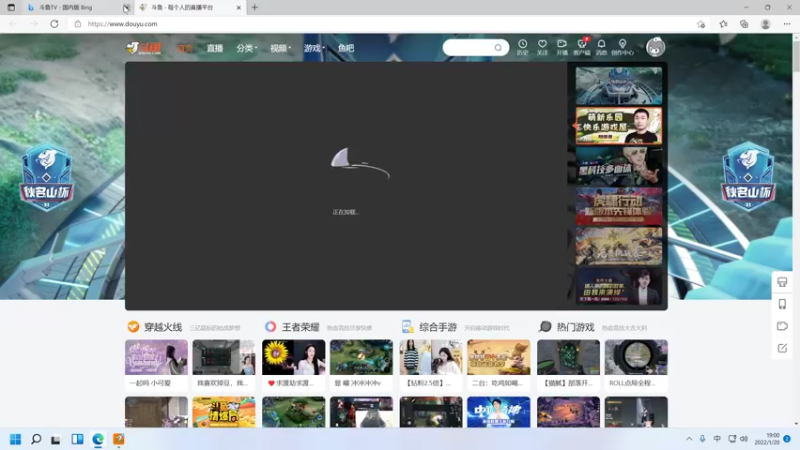Open the 情感 orange cartoon stream thumbnail
The height and width of the screenshot is (450, 800).
pyautogui.click(x=224, y=412)
